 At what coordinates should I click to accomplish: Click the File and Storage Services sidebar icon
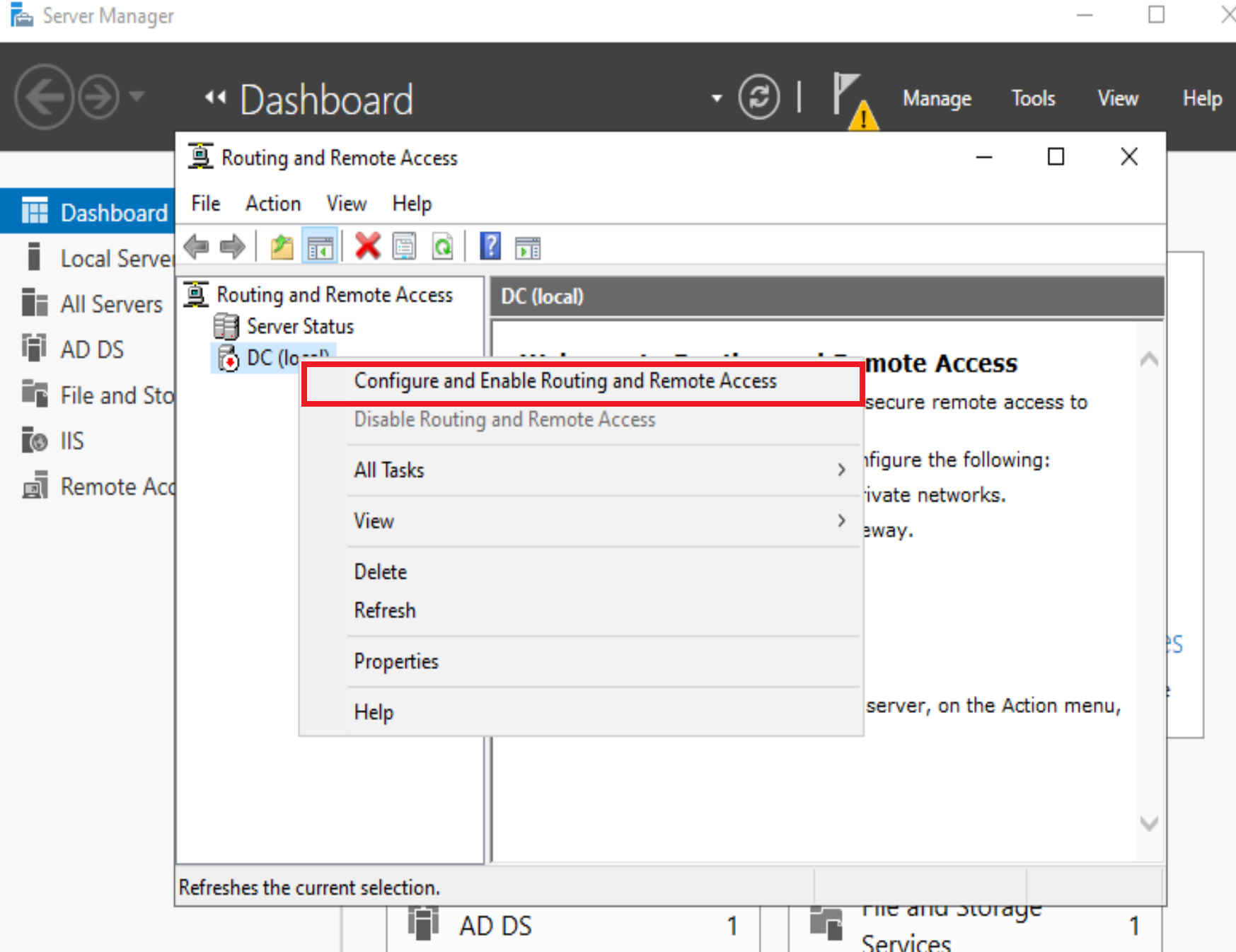34,395
